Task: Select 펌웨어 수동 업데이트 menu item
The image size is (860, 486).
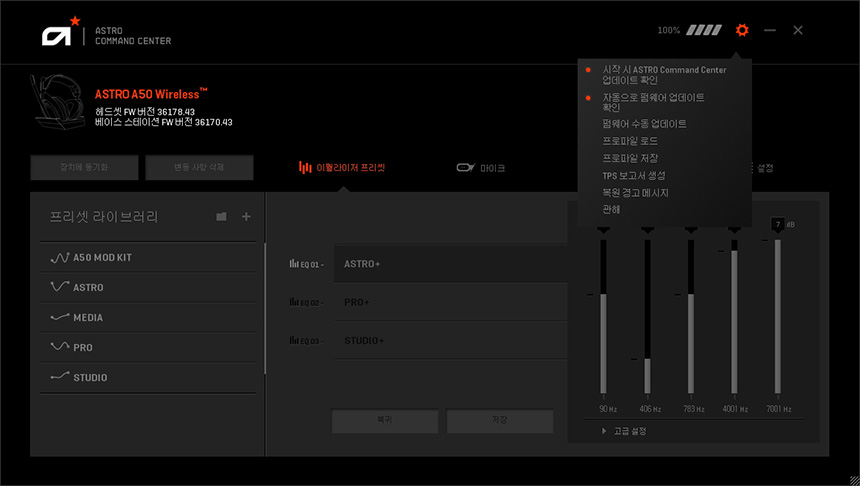Action: point(644,124)
